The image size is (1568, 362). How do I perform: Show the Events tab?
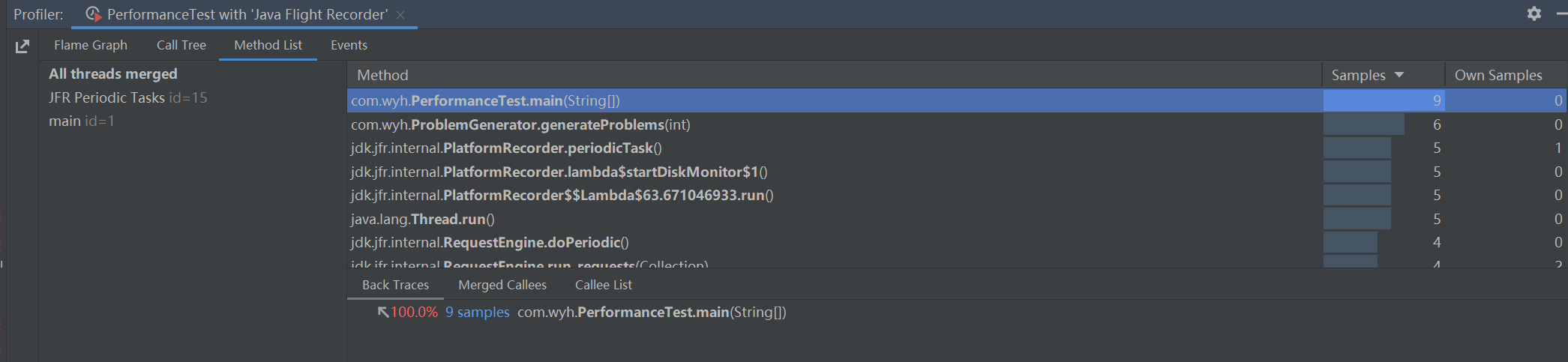349,45
